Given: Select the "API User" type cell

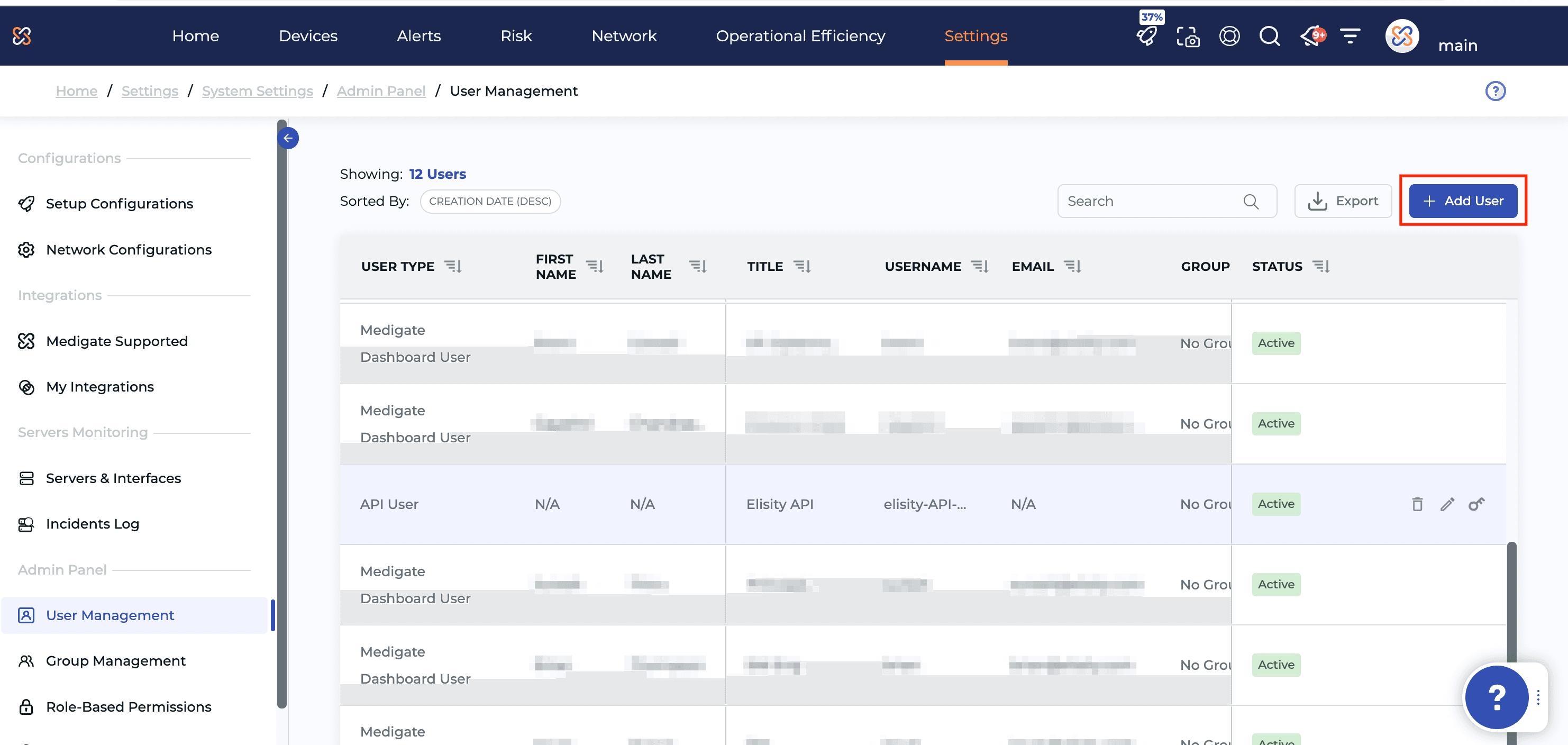Looking at the screenshot, I should pyautogui.click(x=389, y=505).
